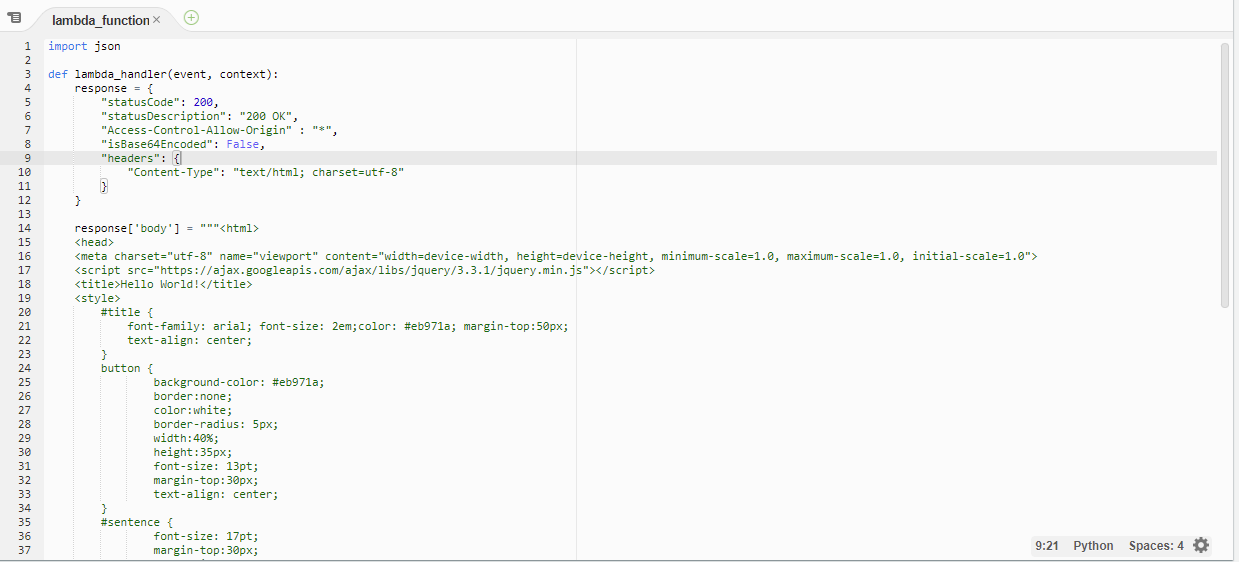Click the "font-family: arial" line

348,326
